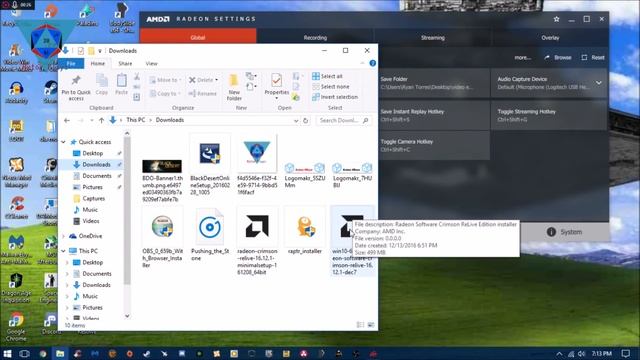This screenshot has height=360, width=640.
Task: Click the Search Downloads field
Action: 344,120
